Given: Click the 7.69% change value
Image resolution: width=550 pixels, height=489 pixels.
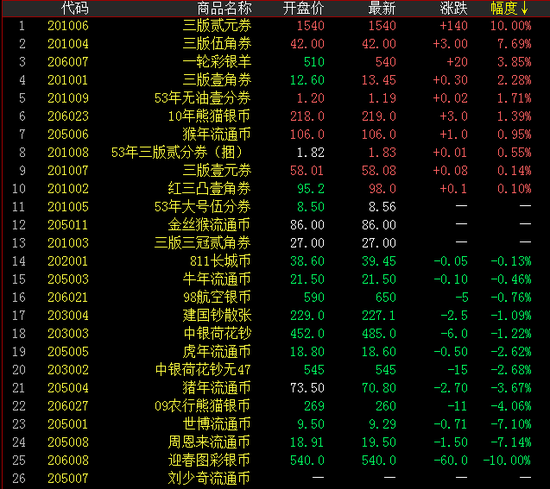Looking at the screenshot, I should pos(514,44).
